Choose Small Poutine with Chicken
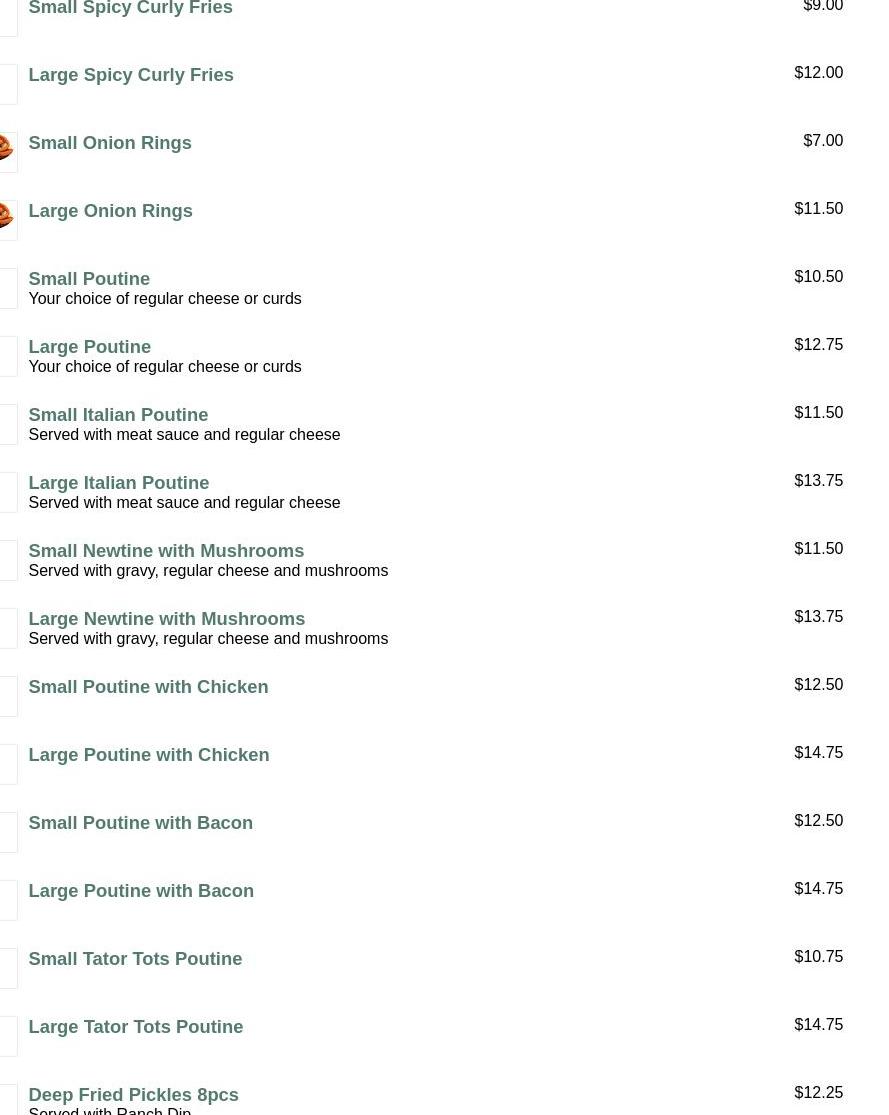Screen dimensions: 889x1115 148,687
